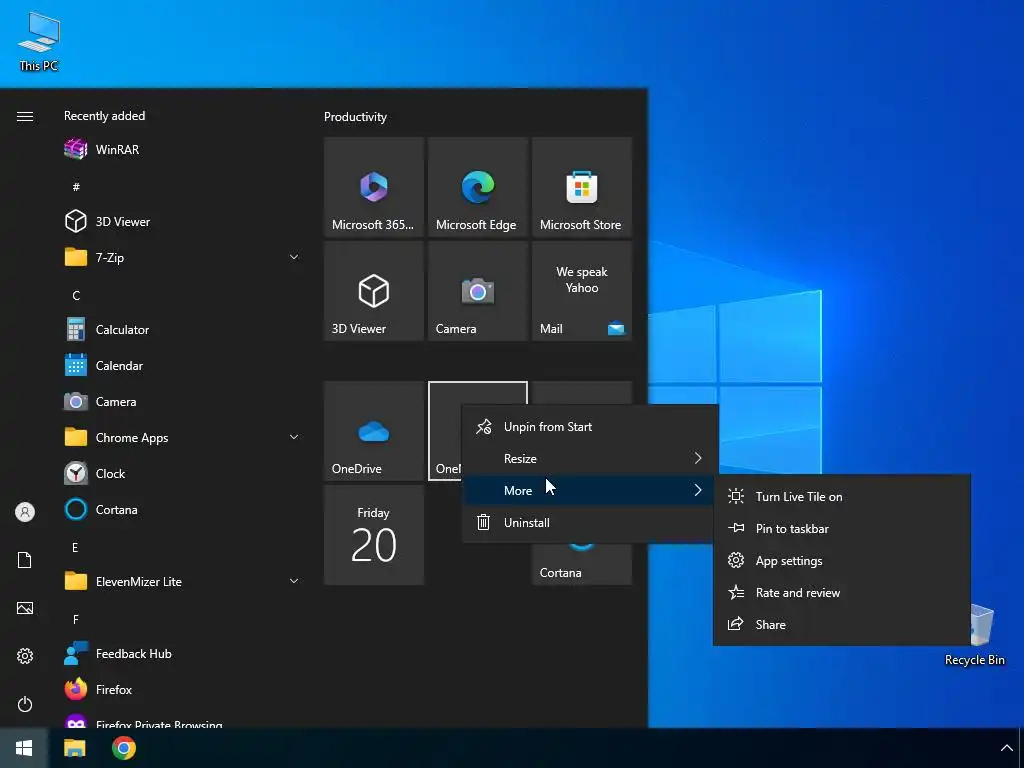Image resolution: width=1024 pixels, height=768 pixels.
Task: Open Clock from the app list
Action: pyautogui.click(x=182, y=473)
